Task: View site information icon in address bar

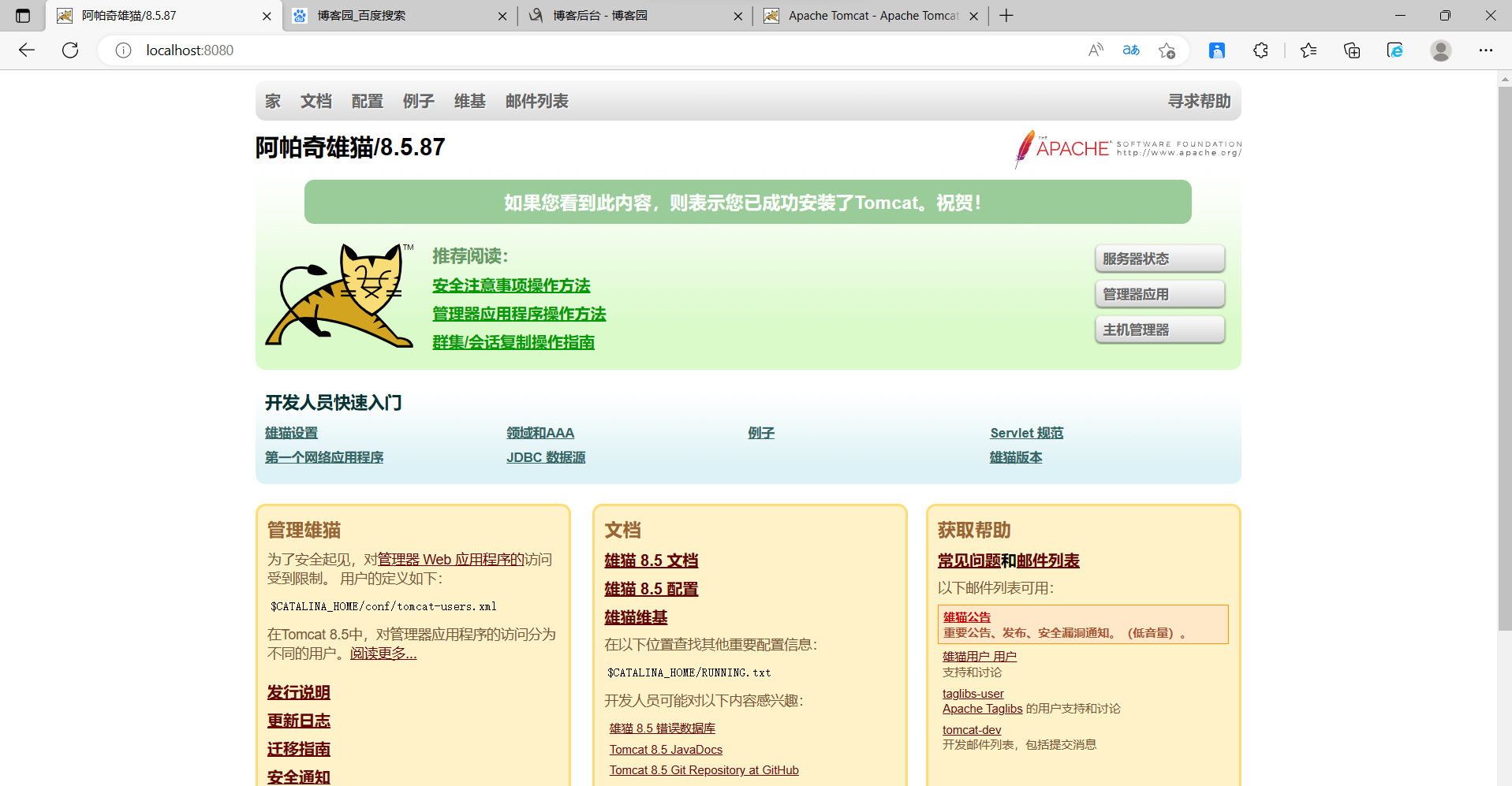Action: pyautogui.click(x=123, y=50)
